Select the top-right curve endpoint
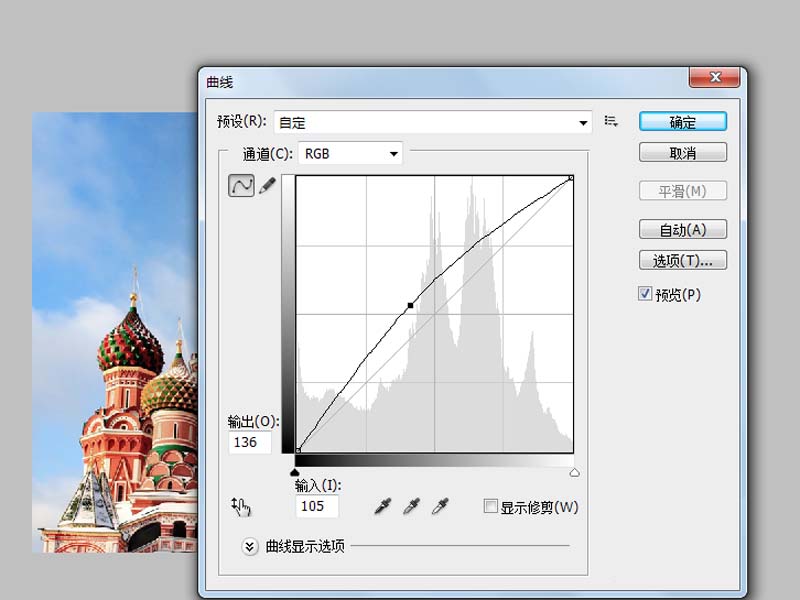The image size is (800, 600). (x=571, y=178)
